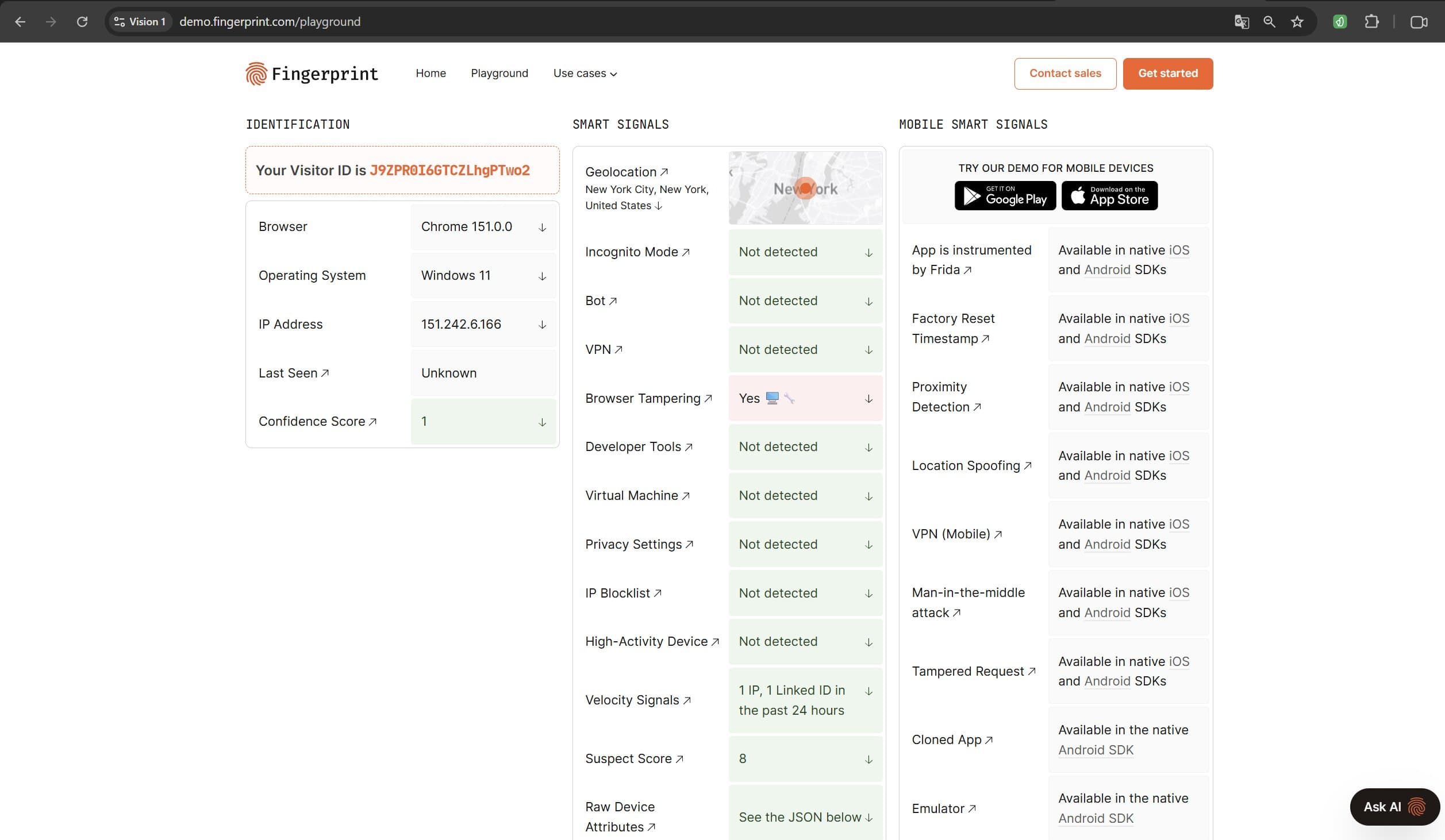Screen dimensions: 1445x840
Task: Expand the Developer Tools Not detected arrow
Action: coord(868,448)
